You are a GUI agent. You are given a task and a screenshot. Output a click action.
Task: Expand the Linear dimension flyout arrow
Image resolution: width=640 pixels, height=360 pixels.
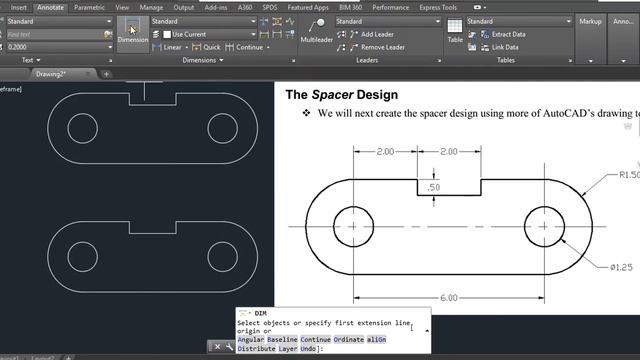point(187,48)
